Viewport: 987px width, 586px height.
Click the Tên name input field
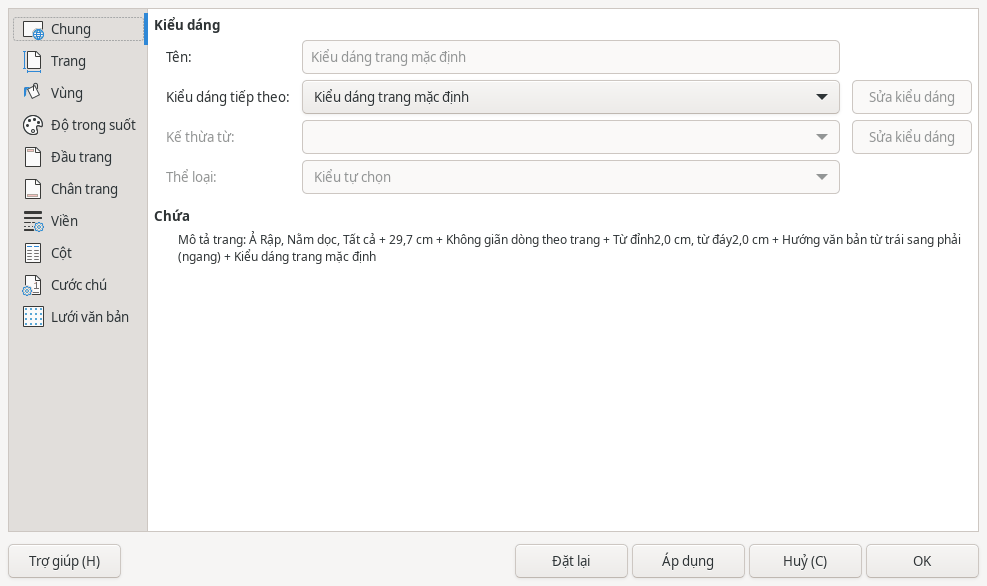point(570,57)
